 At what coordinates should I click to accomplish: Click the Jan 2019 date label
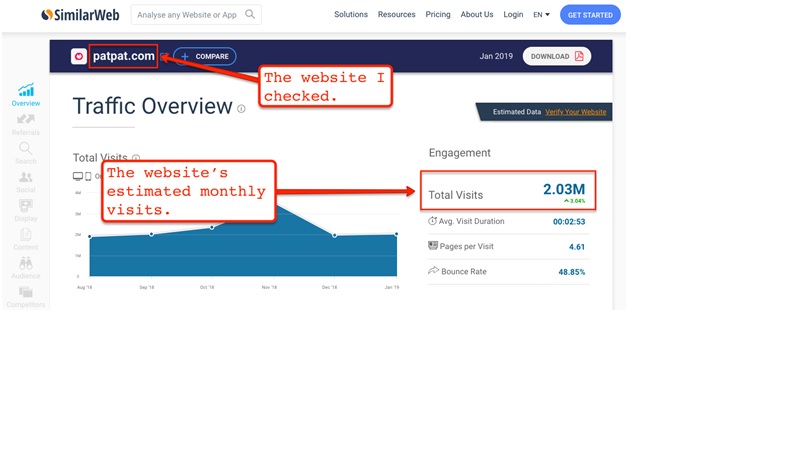(x=496, y=56)
